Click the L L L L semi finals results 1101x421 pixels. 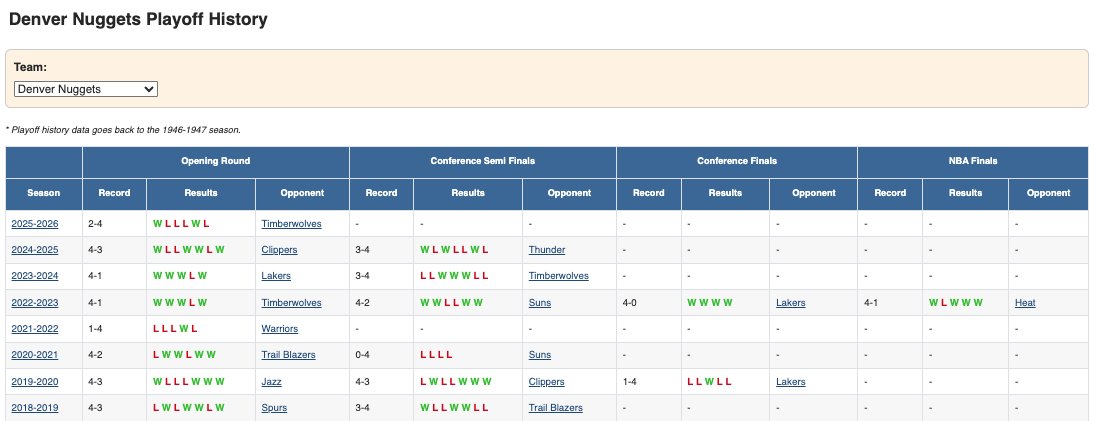[x=436, y=355]
